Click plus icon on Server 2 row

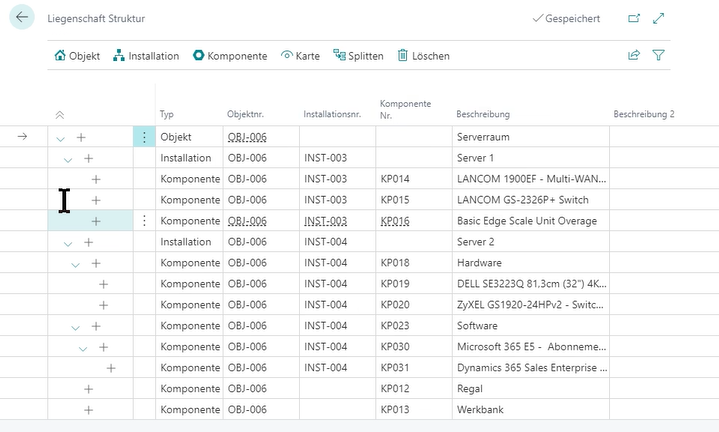click(x=88, y=242)
